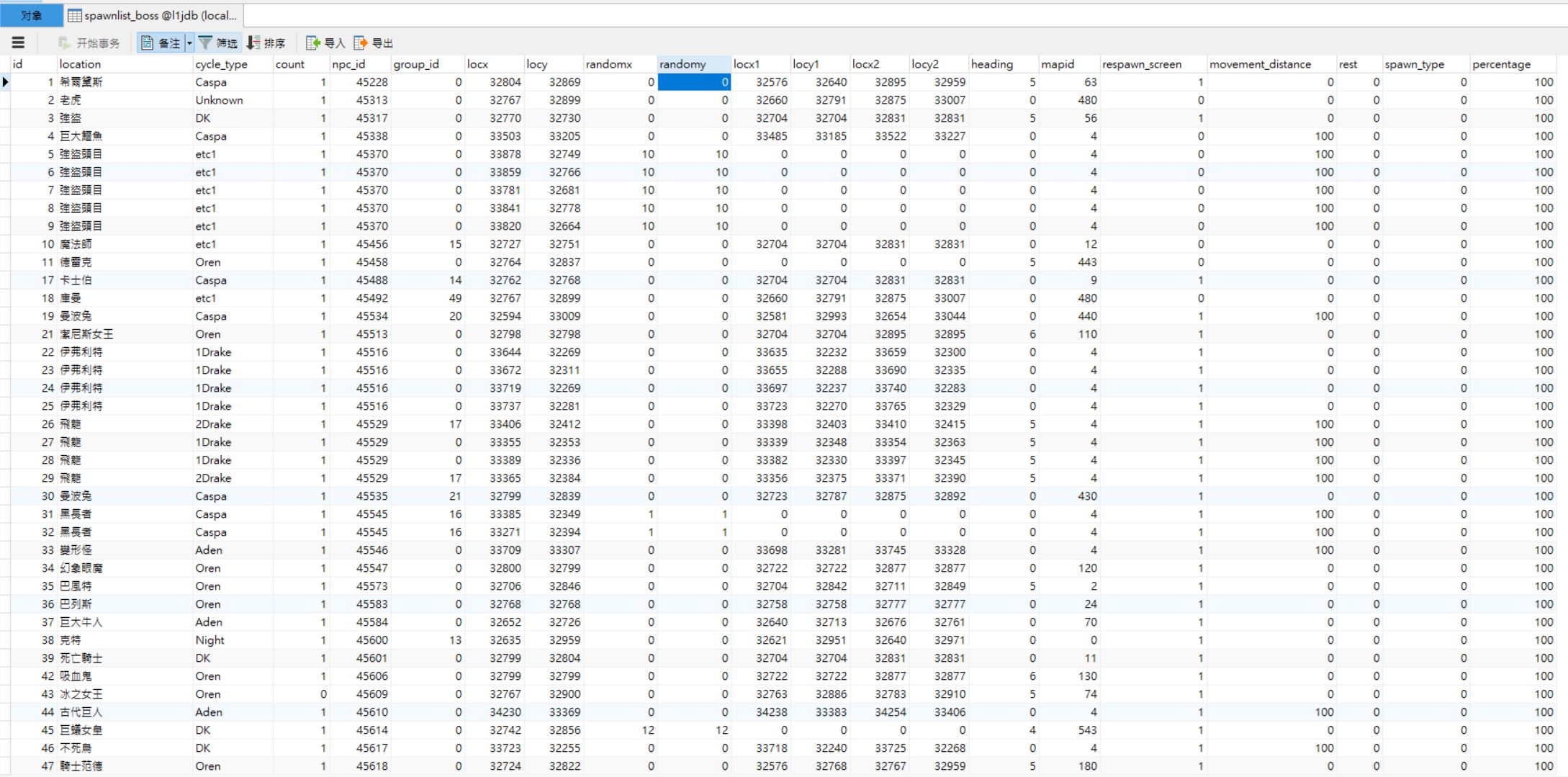The image size is (1568, 777).
Task: Select the cycle_type cell Unknown
Action: coord(233,100)
